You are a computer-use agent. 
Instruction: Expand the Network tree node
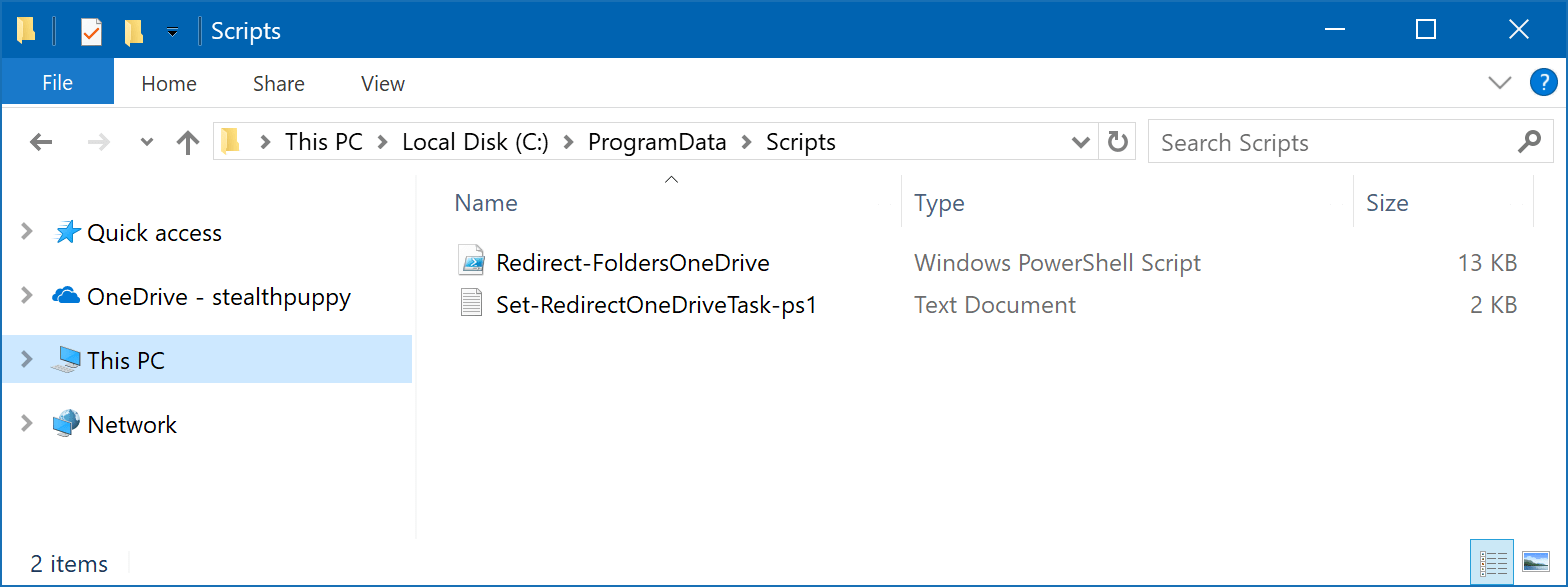(x=27, y=424)
